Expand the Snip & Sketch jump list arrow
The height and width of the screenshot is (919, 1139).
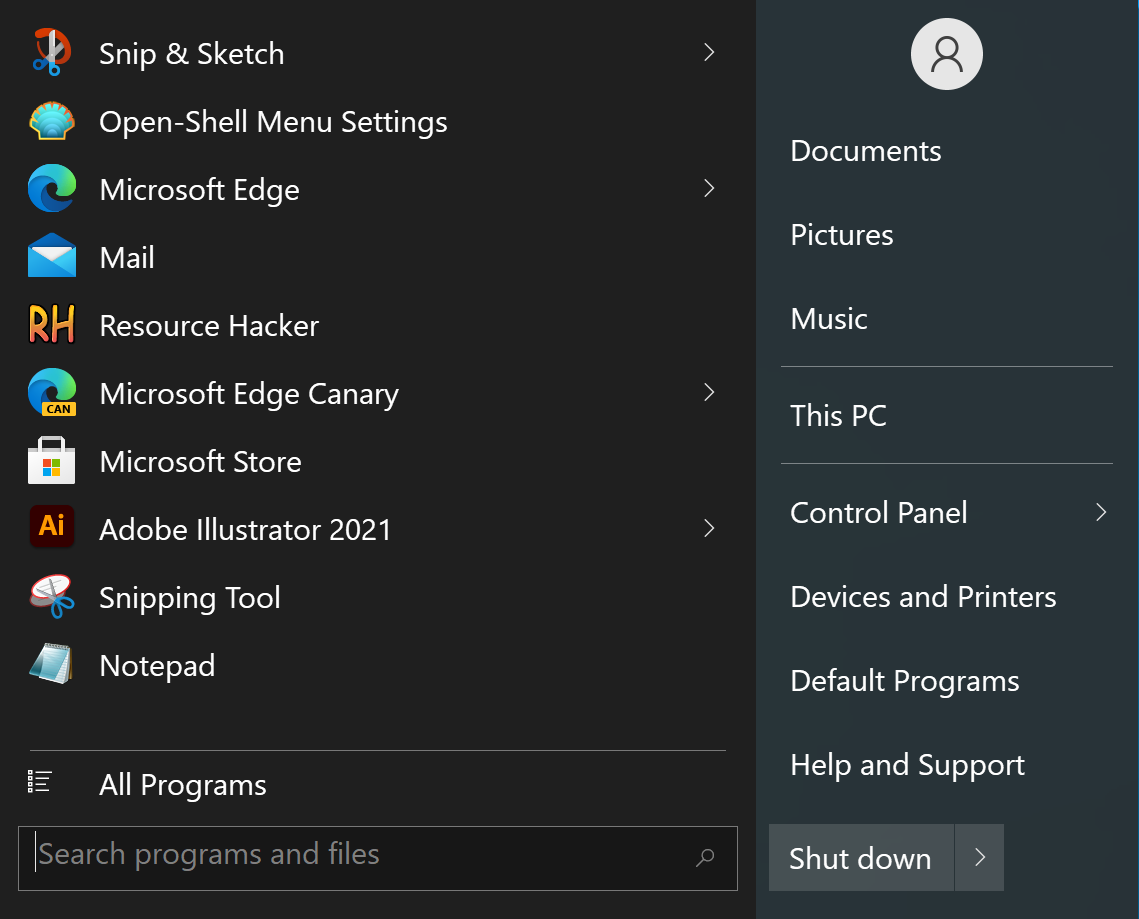(709, 52)
